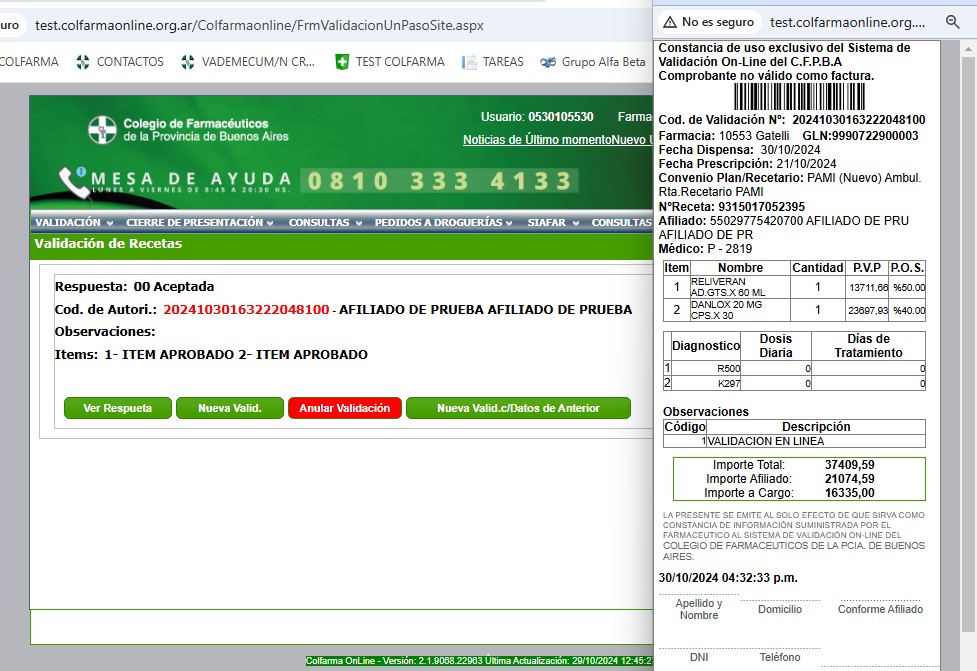Click the barcode on the receipt
Viewport: 977px width, 671px height.
pyautogui.click(x=799, y=97)
